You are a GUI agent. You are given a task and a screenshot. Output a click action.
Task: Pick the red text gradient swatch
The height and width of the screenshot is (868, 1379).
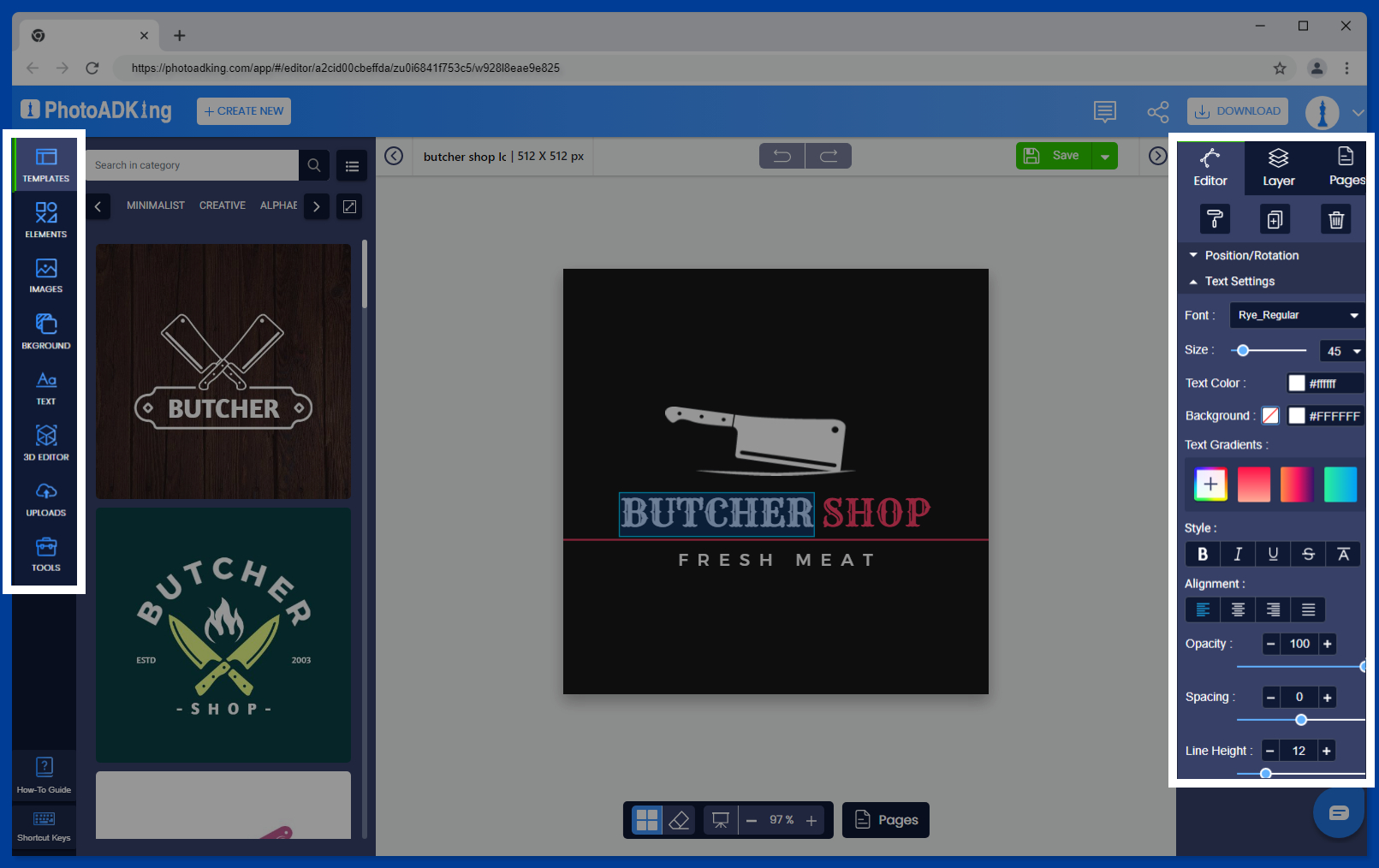click(1253, 484)
